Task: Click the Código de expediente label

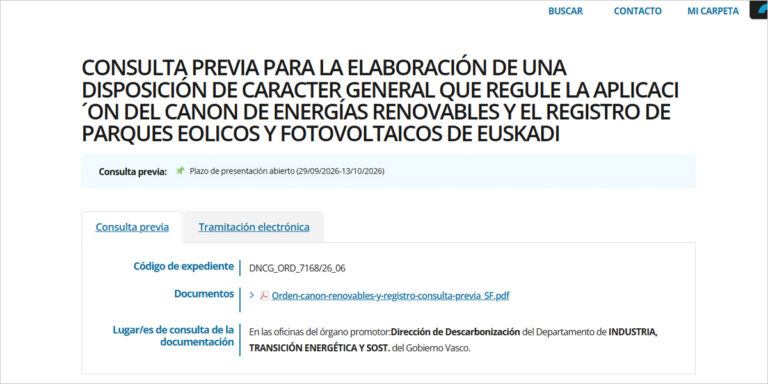Action: point(184,266)
